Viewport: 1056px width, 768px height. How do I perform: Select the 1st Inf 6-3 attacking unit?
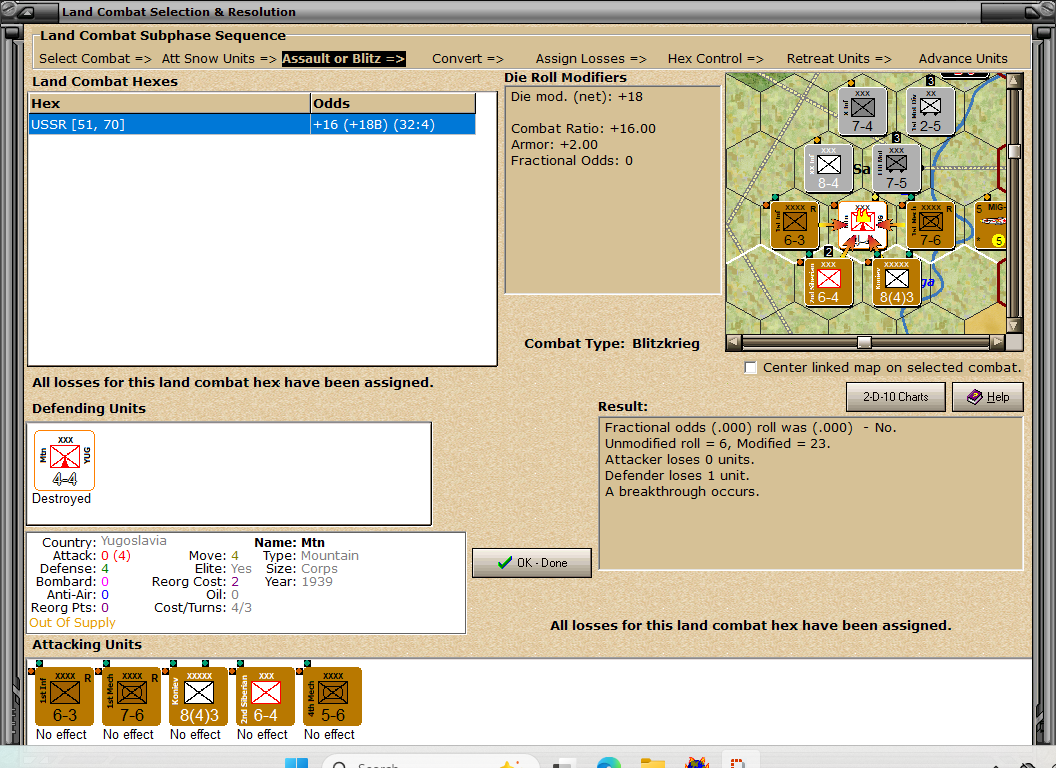64,697
